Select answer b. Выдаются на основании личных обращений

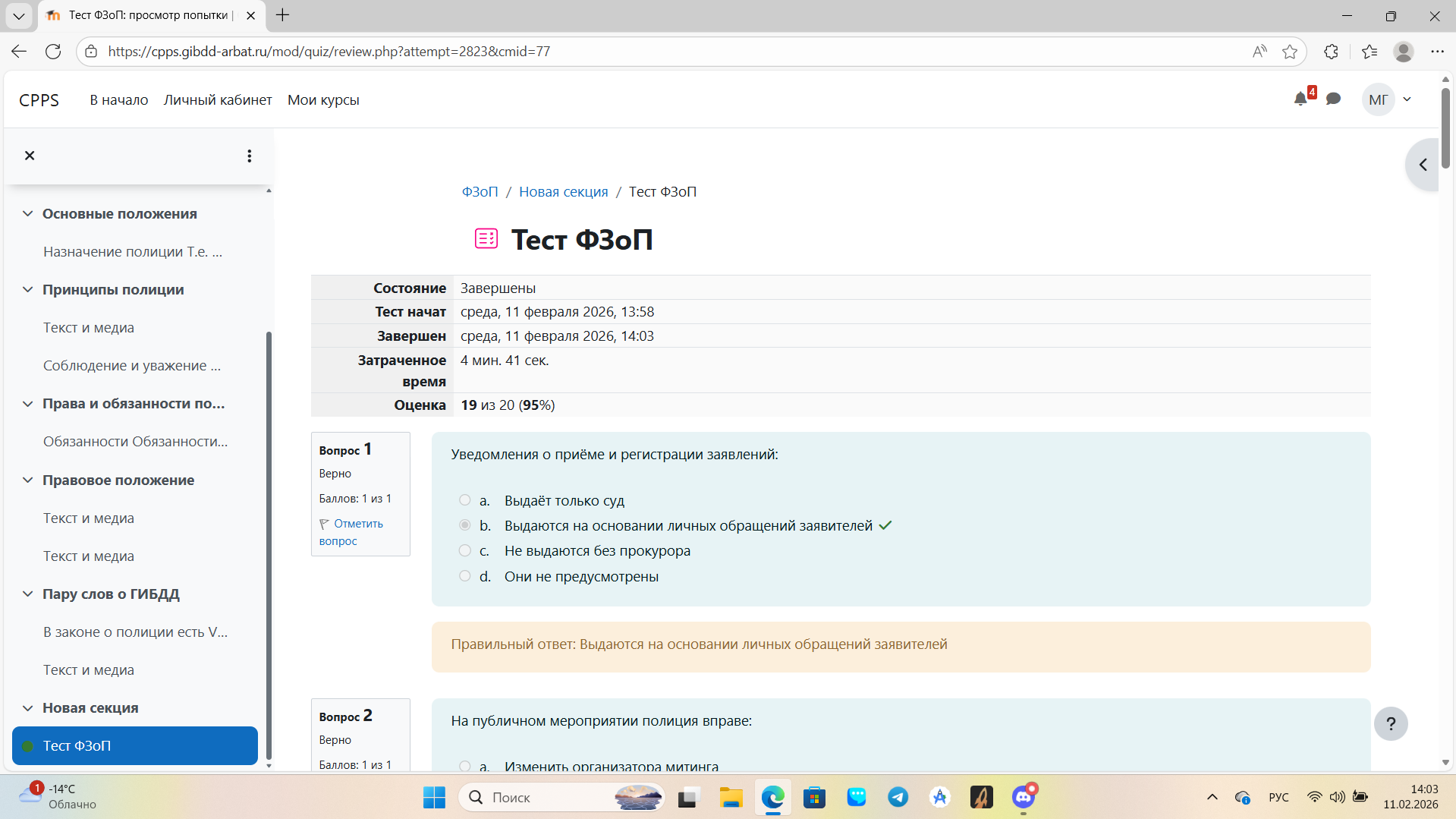(465, 525)
